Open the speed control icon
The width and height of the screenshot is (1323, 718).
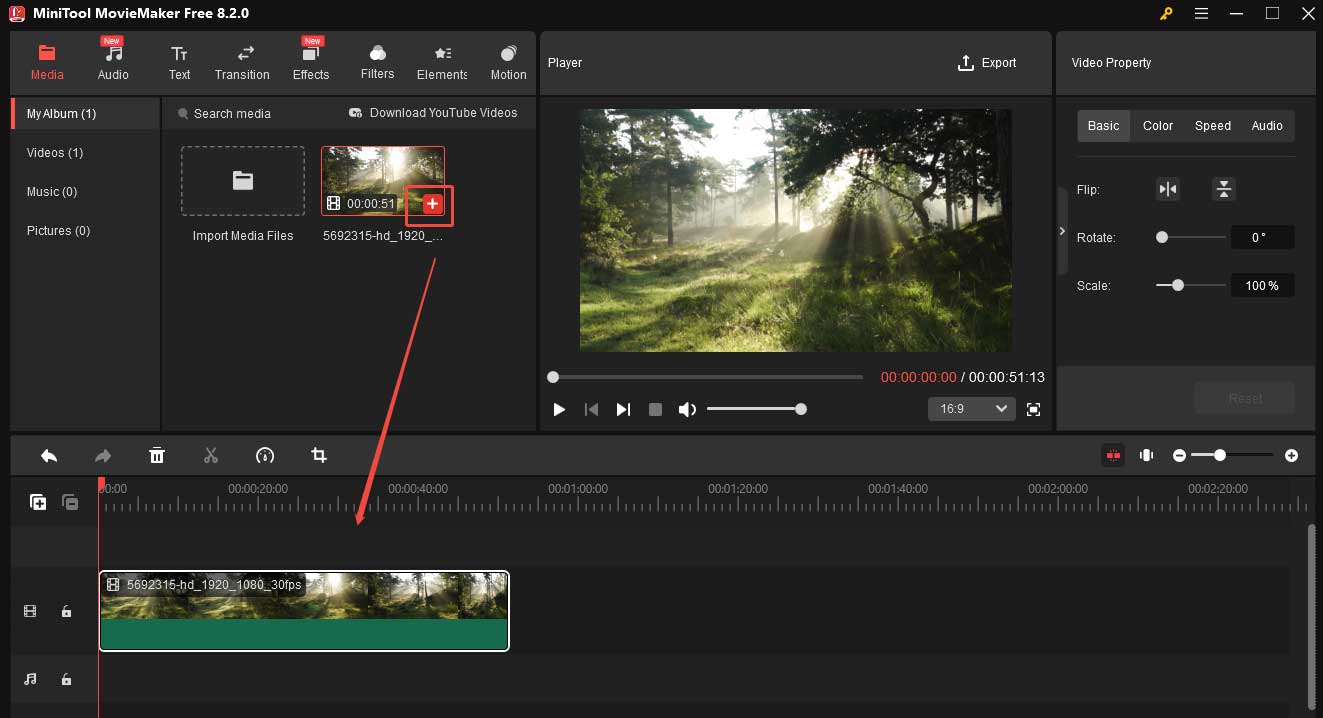click(x=265, y=456)
